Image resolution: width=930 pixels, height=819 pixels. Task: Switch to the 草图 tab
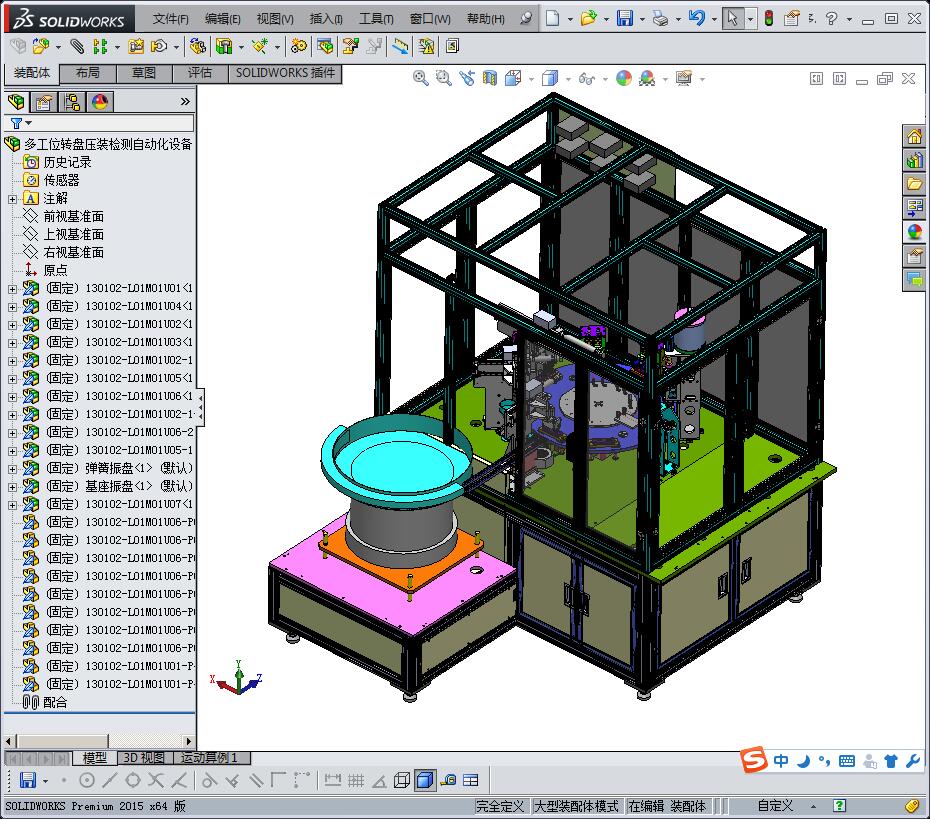tap(144, 73)
